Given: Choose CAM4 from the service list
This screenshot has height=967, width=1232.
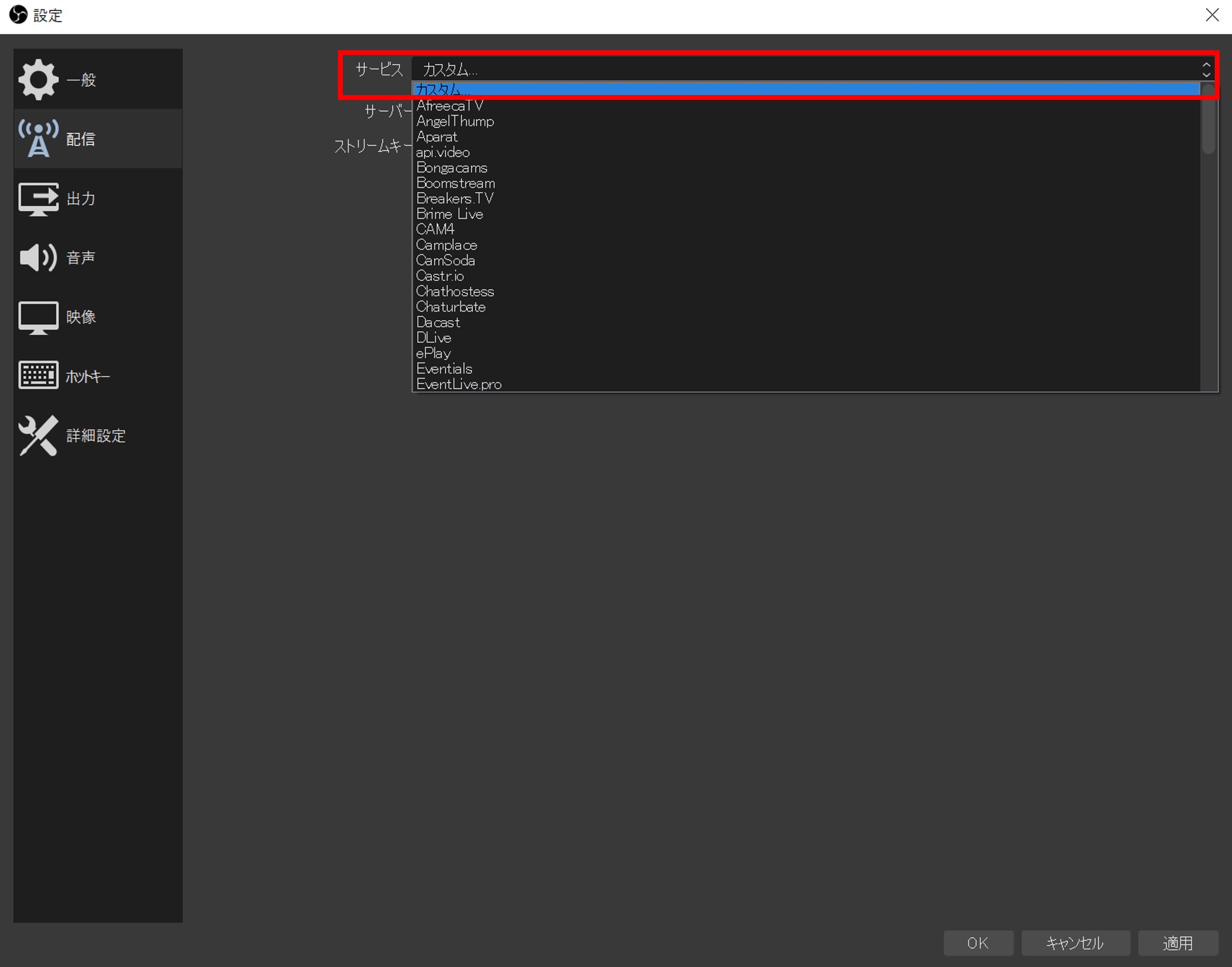Looking at the screenshot, I should (x=806, y=229).
